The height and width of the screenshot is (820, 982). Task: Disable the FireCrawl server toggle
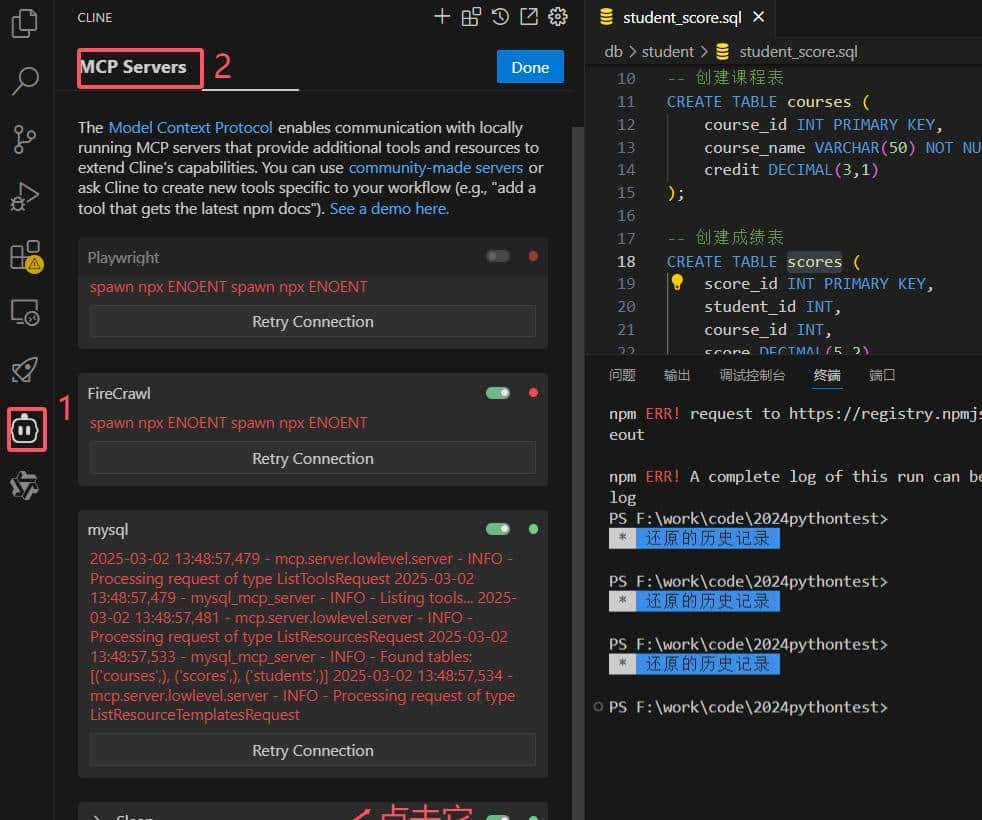click(497, 393)
